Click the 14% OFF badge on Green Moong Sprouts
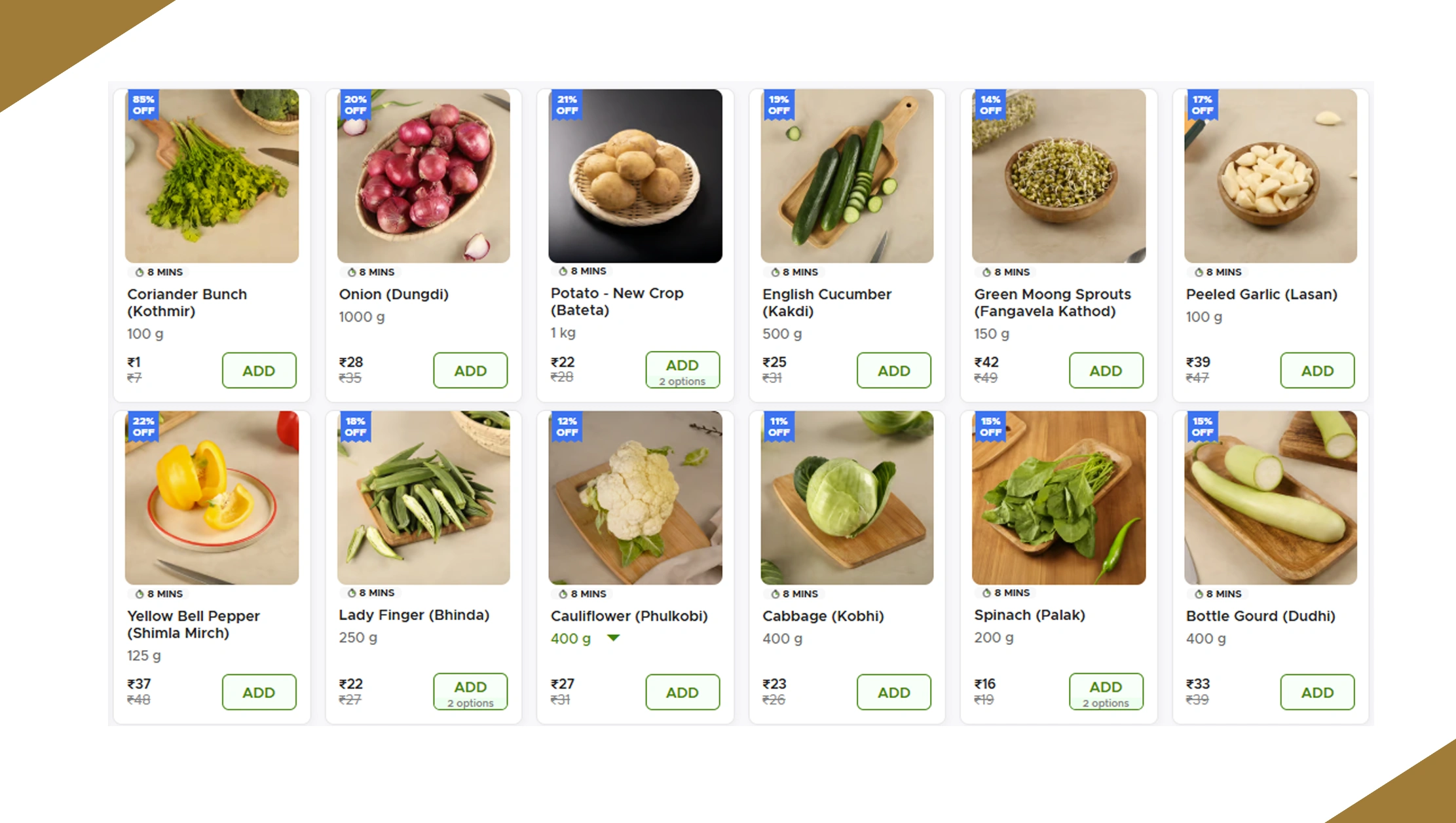Screen dimensions: 1456x823 coord(990,105)
